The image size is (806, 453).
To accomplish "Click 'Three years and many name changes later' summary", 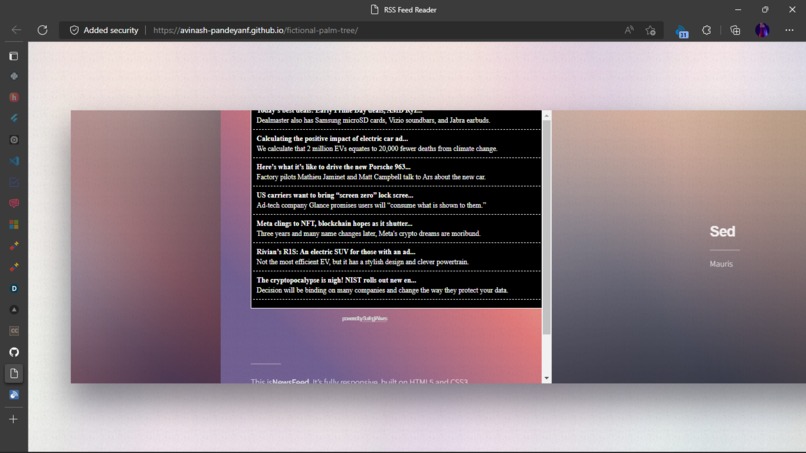I will pos(368,233).
